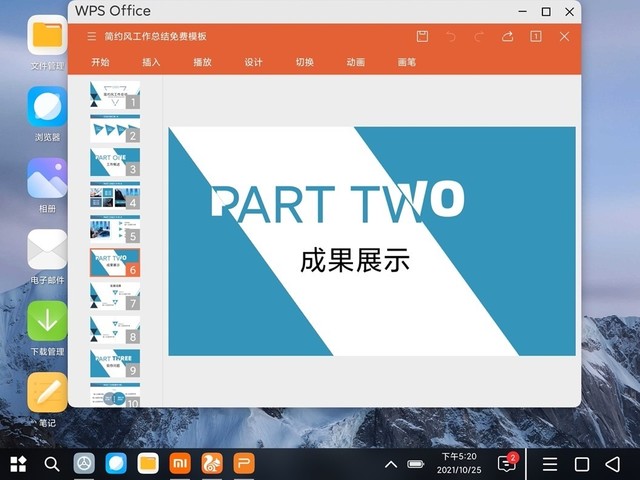Open the 动画 tab
The width and height of the screenshot is (640, 480).
(356, 62)
